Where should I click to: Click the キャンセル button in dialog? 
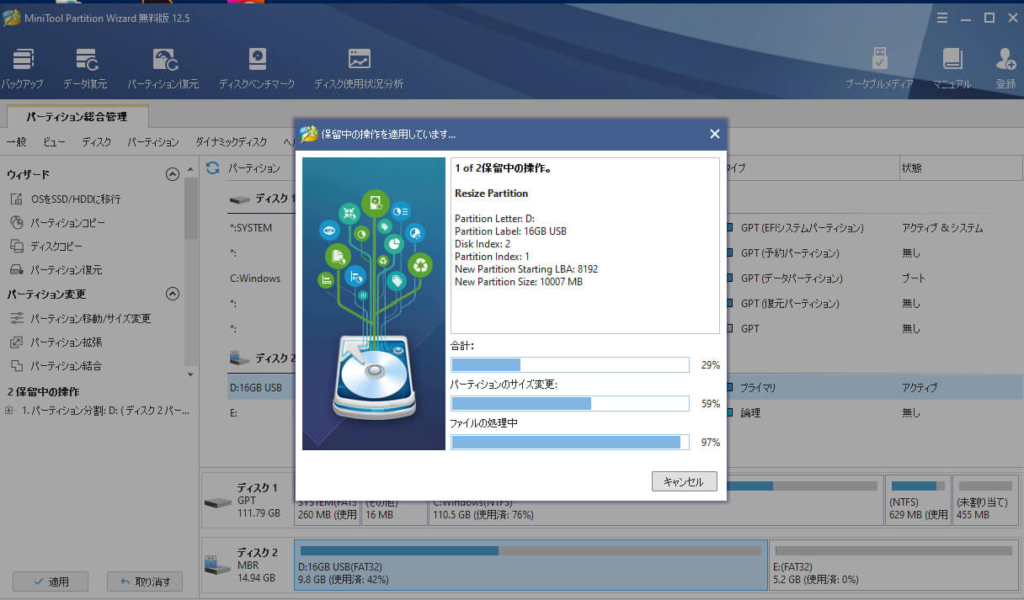684,482
